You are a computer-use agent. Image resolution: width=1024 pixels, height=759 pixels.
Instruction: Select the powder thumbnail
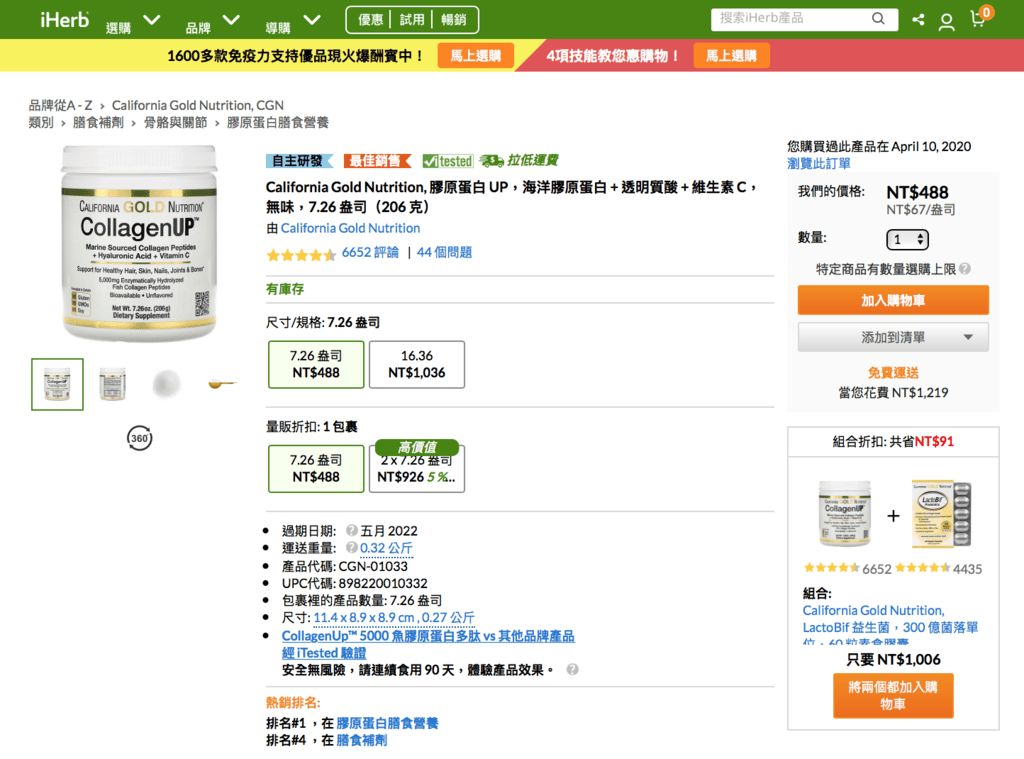click(167, 384)
